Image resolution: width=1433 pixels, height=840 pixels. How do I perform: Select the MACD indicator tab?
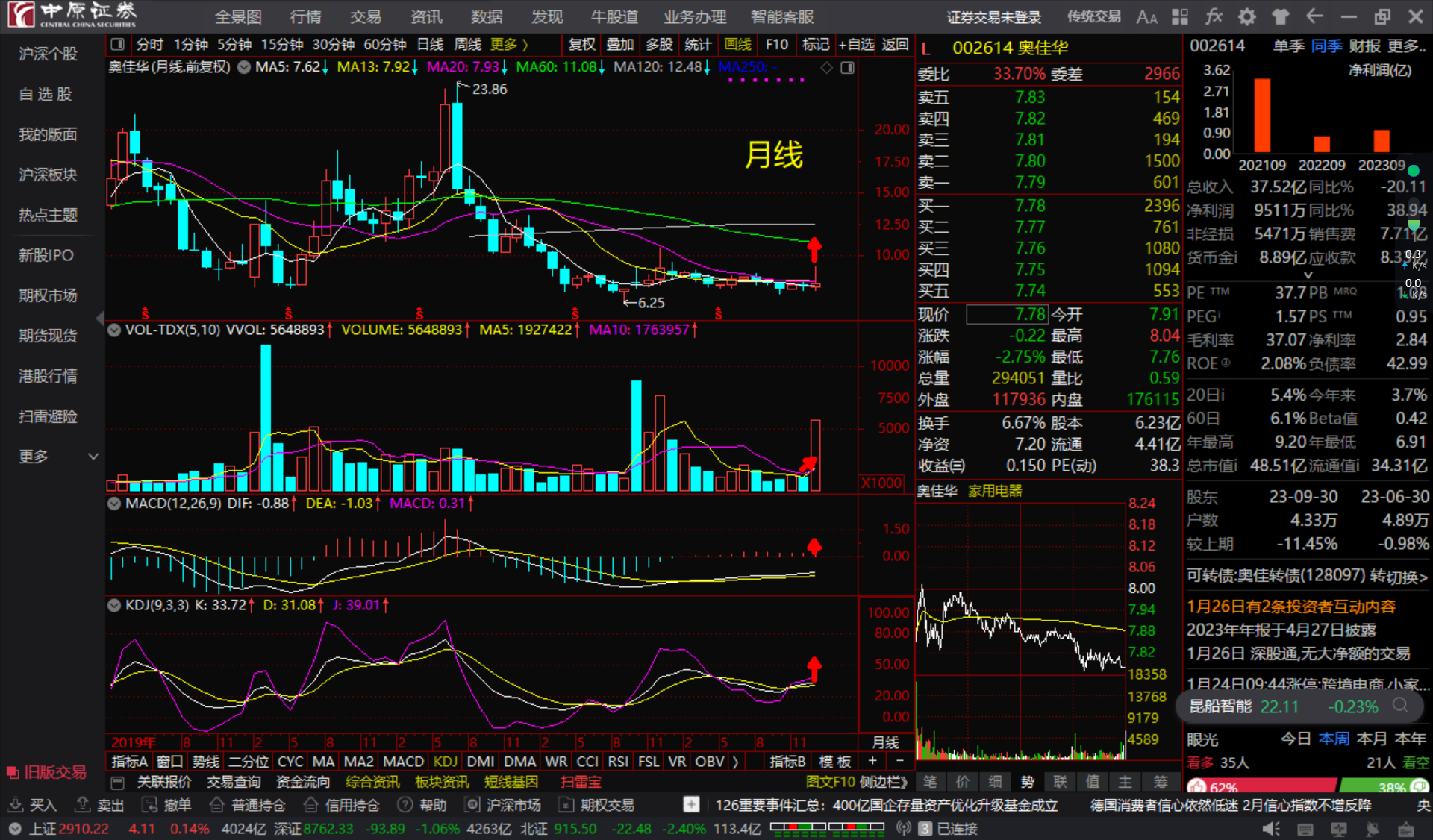pos(403,762)
